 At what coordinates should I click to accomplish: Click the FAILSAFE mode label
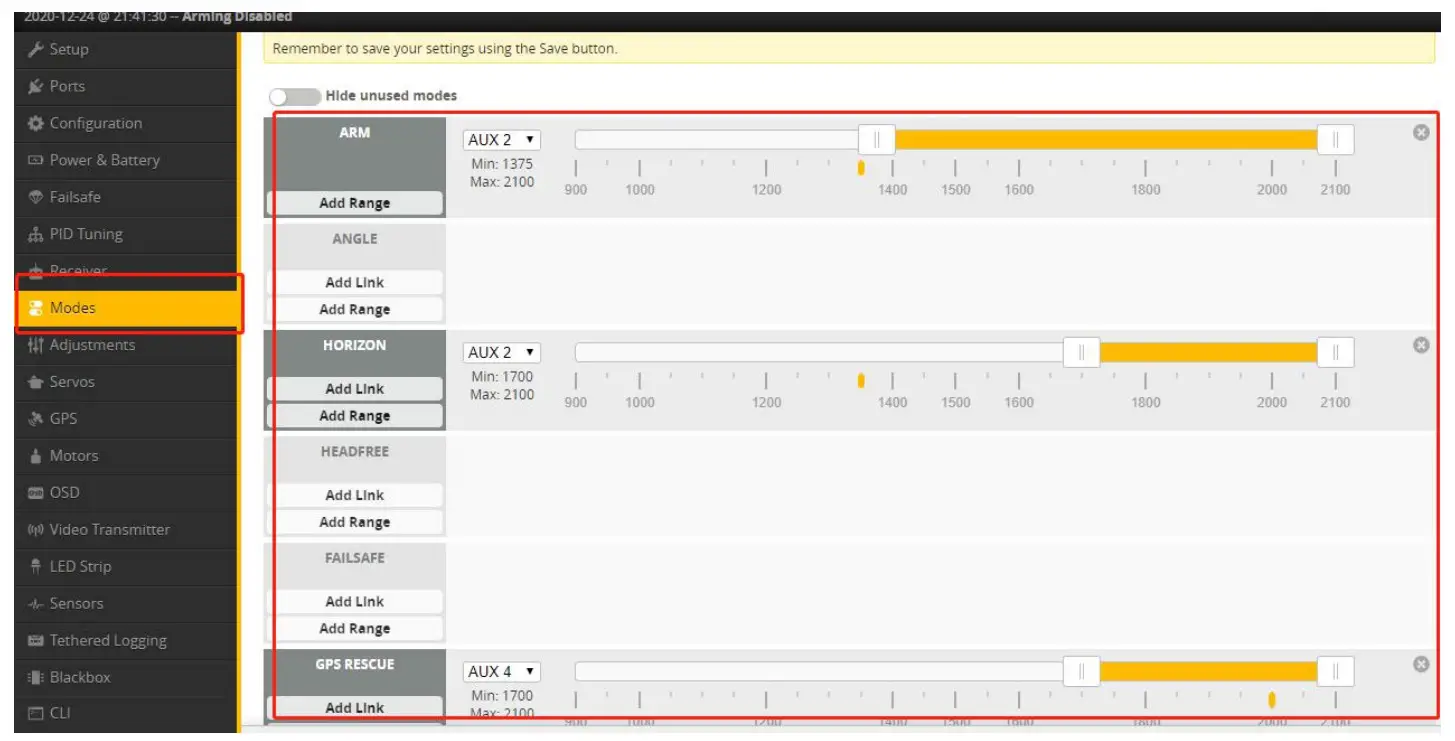point(355,558)
